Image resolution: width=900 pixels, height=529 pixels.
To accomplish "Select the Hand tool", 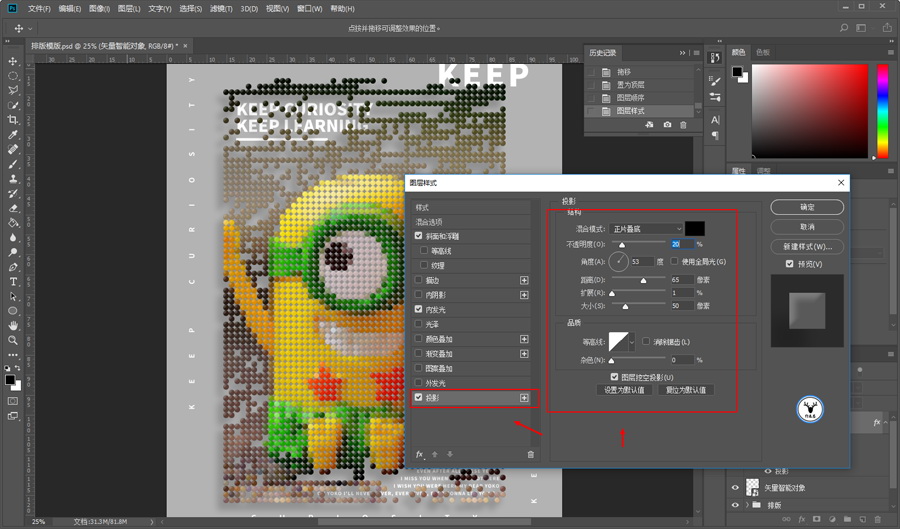I will 13,325.
